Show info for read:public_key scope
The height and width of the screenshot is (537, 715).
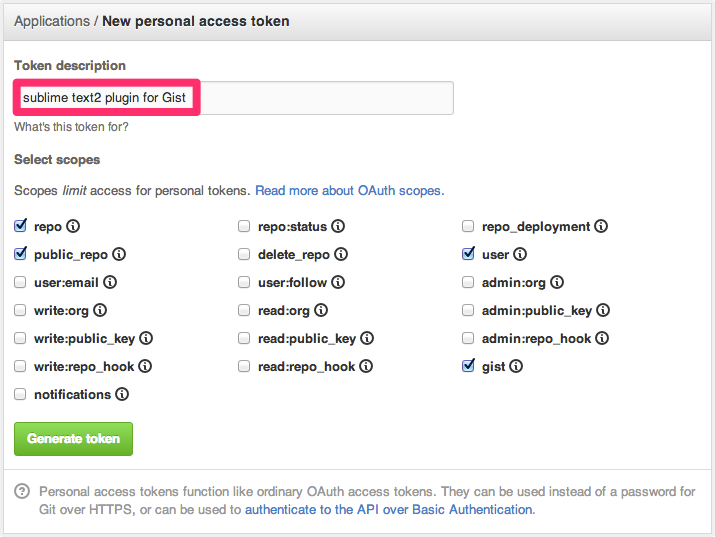(367, 339)
